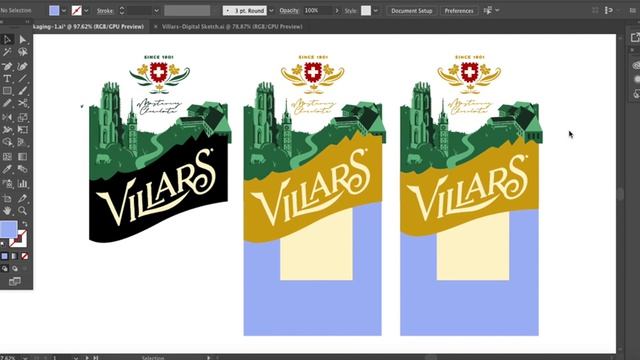Select the Selection tool

[x=7, y=39]
